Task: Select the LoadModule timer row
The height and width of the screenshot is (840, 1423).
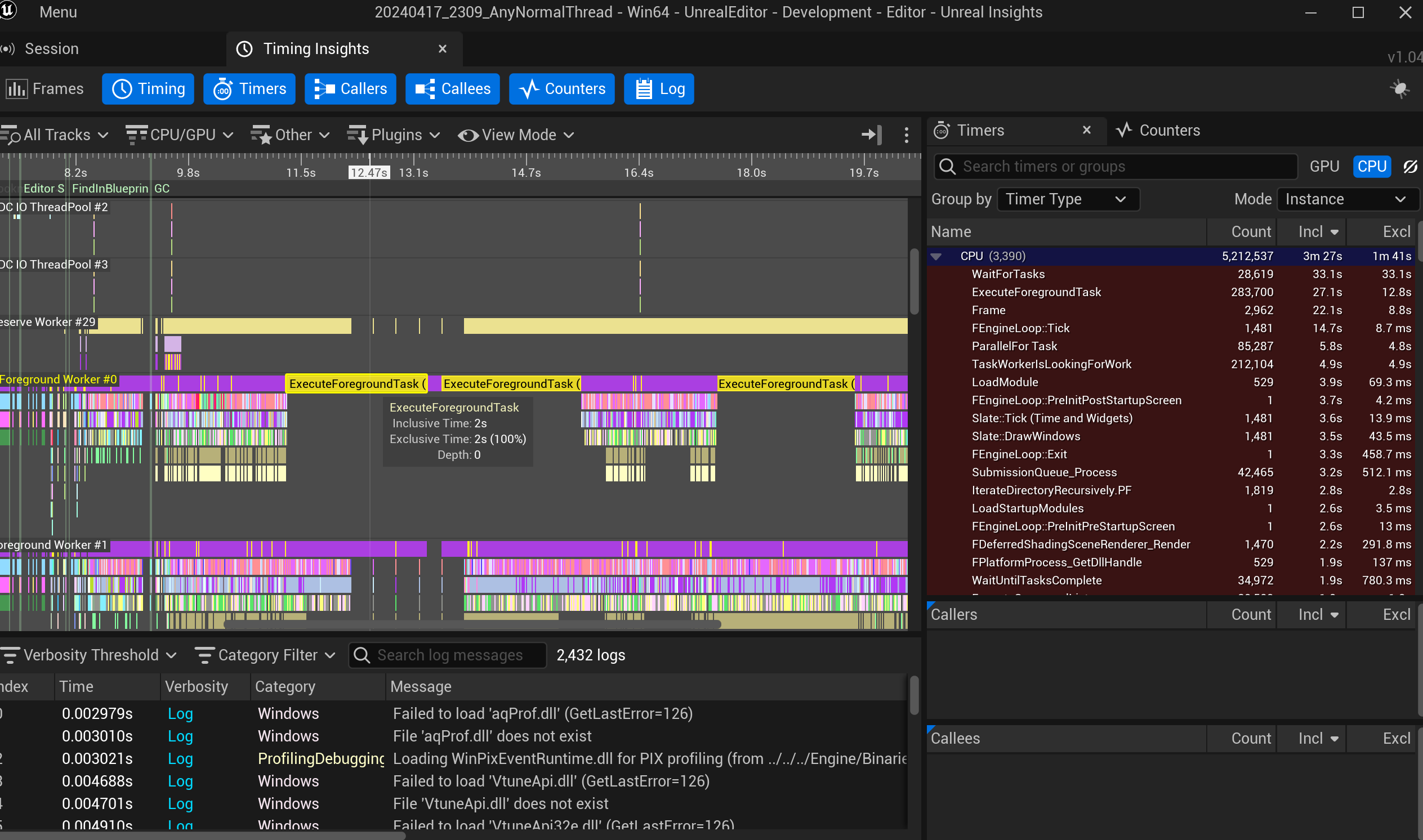Action: click(1171, 382)
